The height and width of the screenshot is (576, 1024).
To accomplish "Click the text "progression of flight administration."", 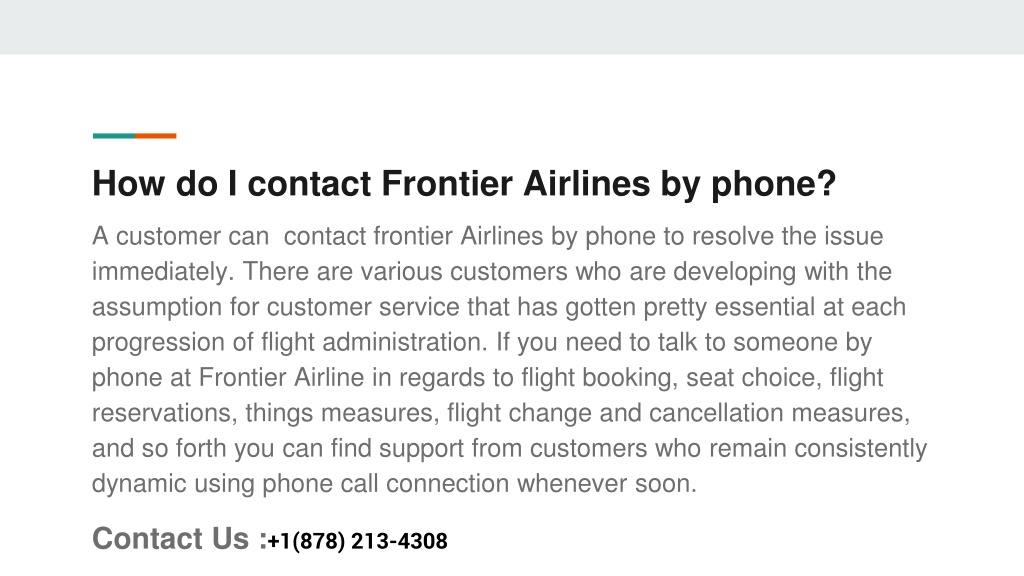I will coord(289,343).
